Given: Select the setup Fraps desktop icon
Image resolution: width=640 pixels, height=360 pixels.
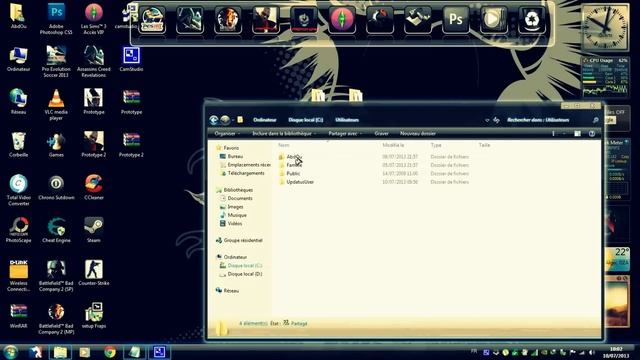Looking at the screenshot, I should tap(93, 316).
